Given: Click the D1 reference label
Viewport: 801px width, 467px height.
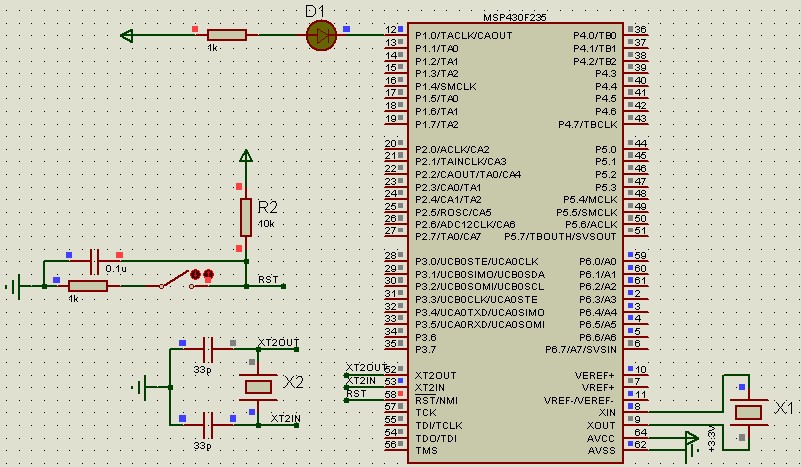Looking at the screenshot, I should 317,11.
